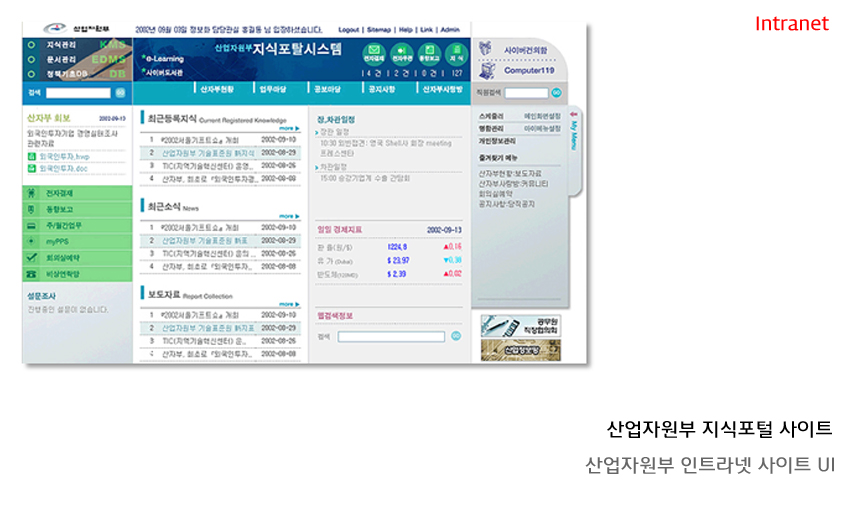This screenshot has width=853, height=505.
Task: Click the $ 23.97 Dubai oil price
Action: pos(398,261)
